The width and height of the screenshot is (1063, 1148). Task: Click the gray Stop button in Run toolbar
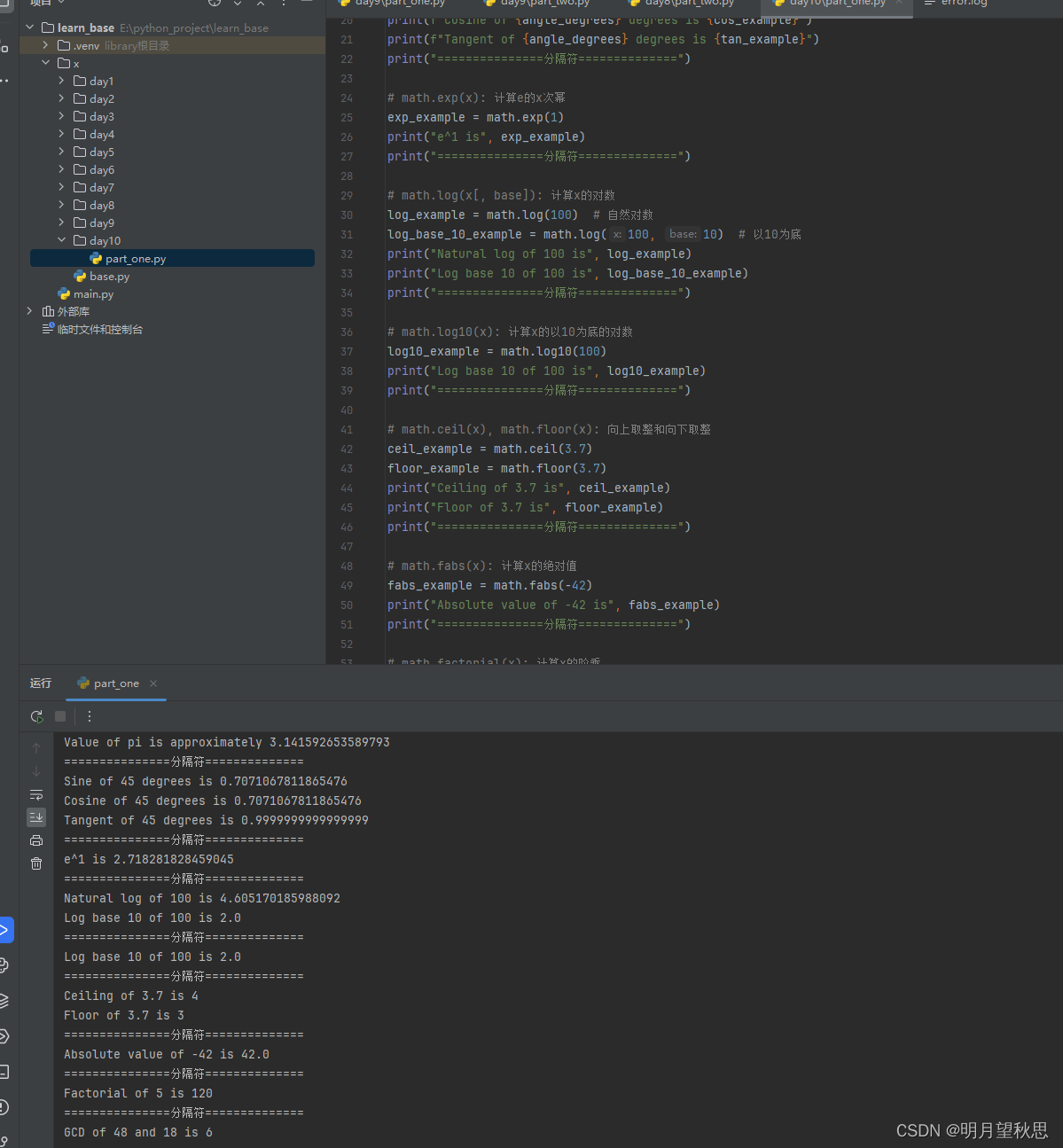coord(60,716)
